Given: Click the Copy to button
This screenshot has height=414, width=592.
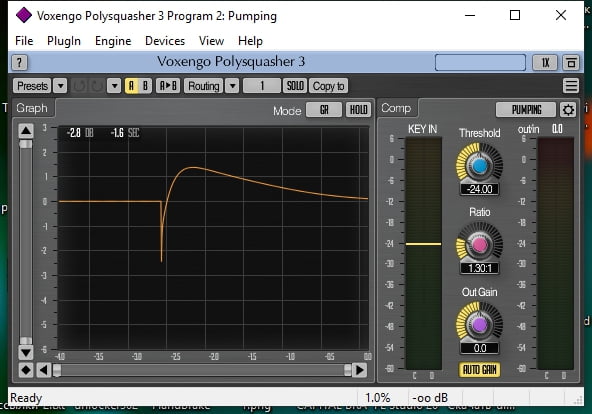Looking at the screenshot, I should coord(328,86).
